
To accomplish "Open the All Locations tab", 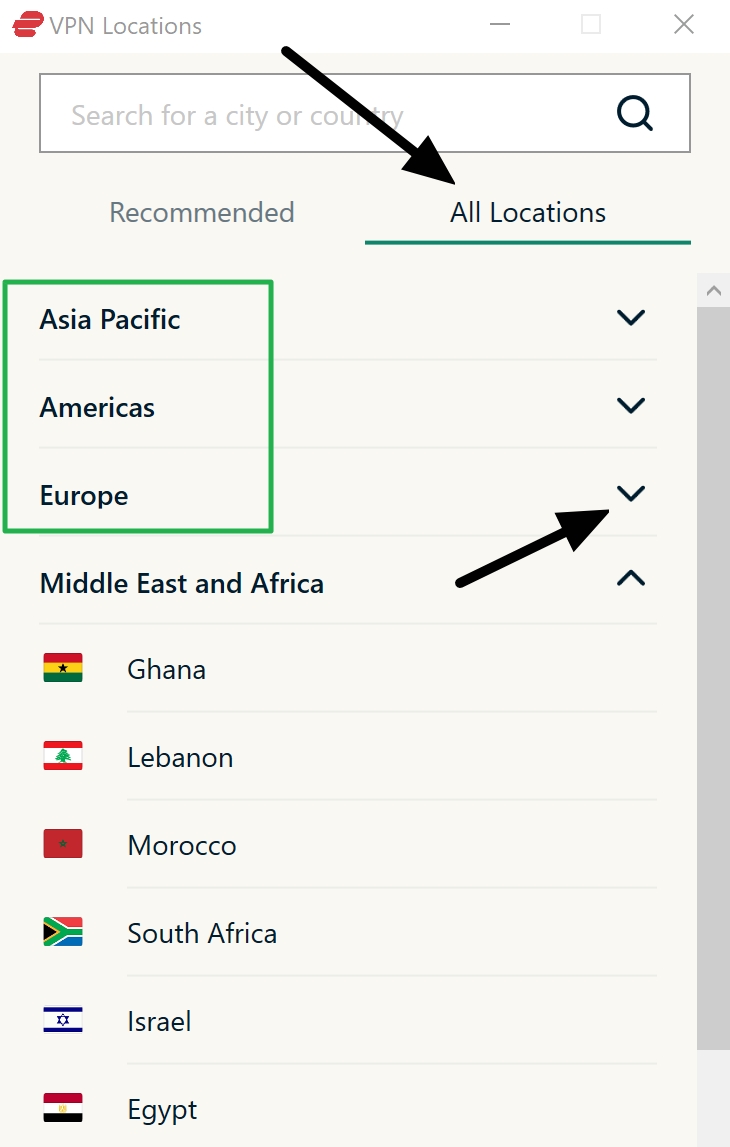I will pos(527,212).
